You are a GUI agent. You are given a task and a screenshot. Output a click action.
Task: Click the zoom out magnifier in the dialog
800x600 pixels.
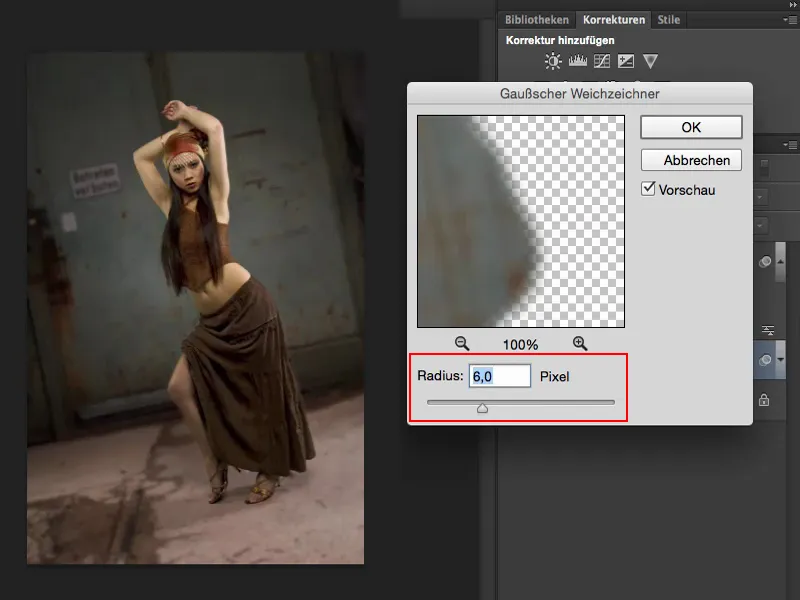[x=459, y=343]
